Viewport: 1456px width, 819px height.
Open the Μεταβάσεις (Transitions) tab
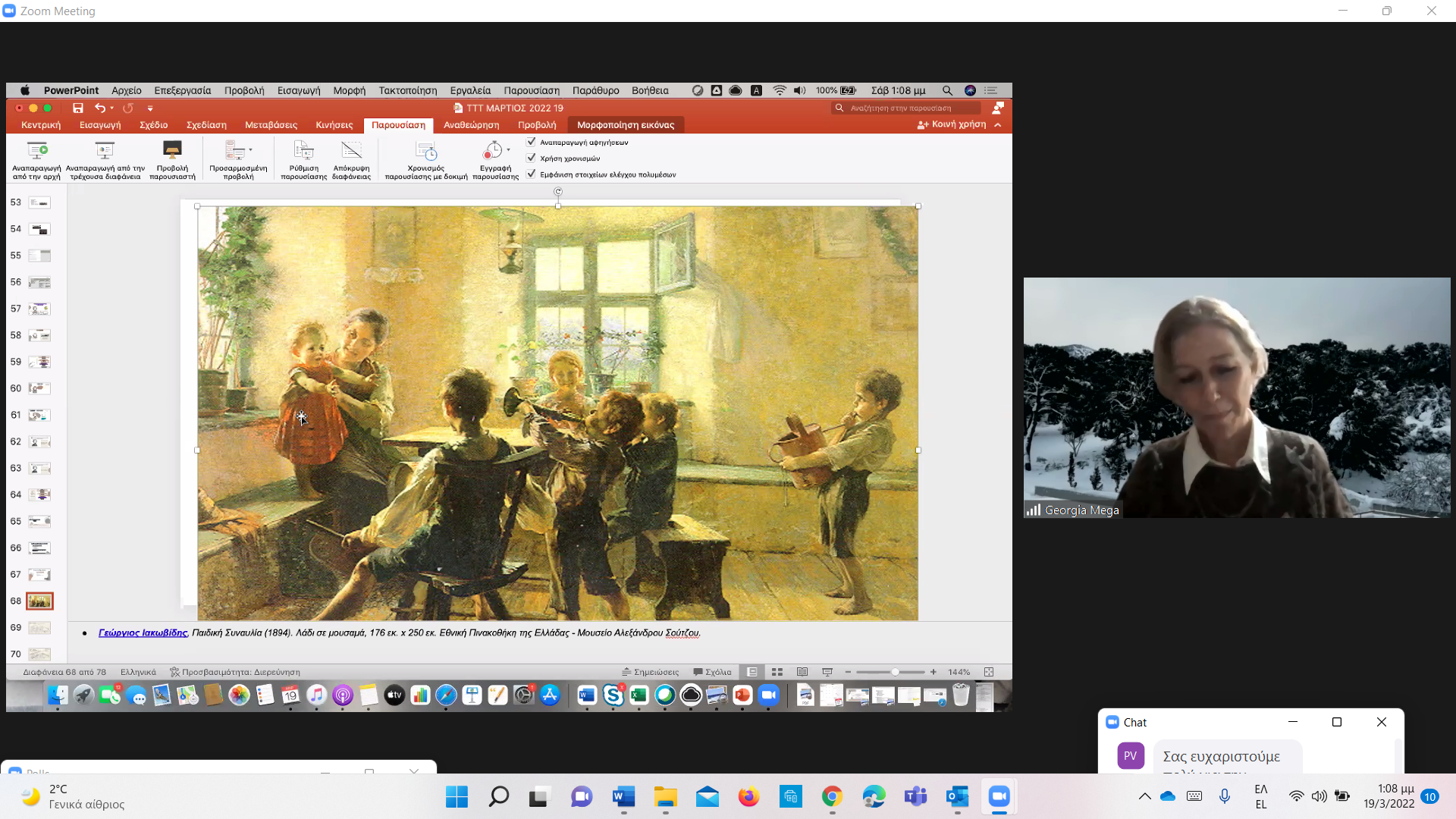tap(271, 125)
